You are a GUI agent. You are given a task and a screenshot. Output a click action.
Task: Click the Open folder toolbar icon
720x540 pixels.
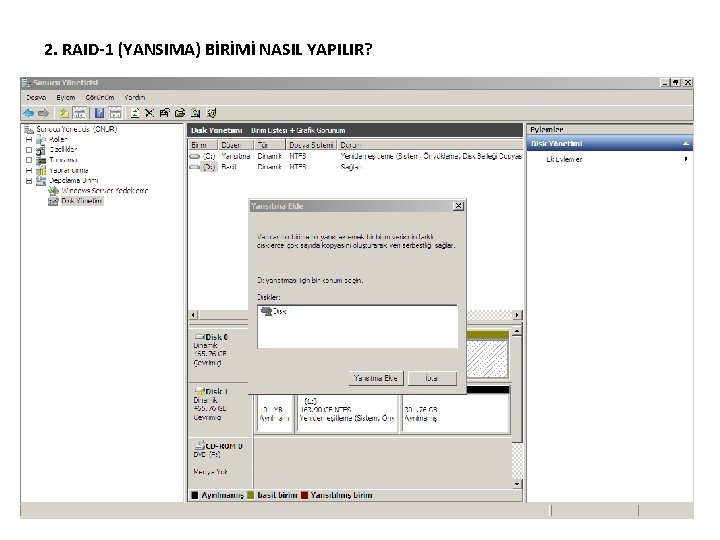click(x=180, y=113)
